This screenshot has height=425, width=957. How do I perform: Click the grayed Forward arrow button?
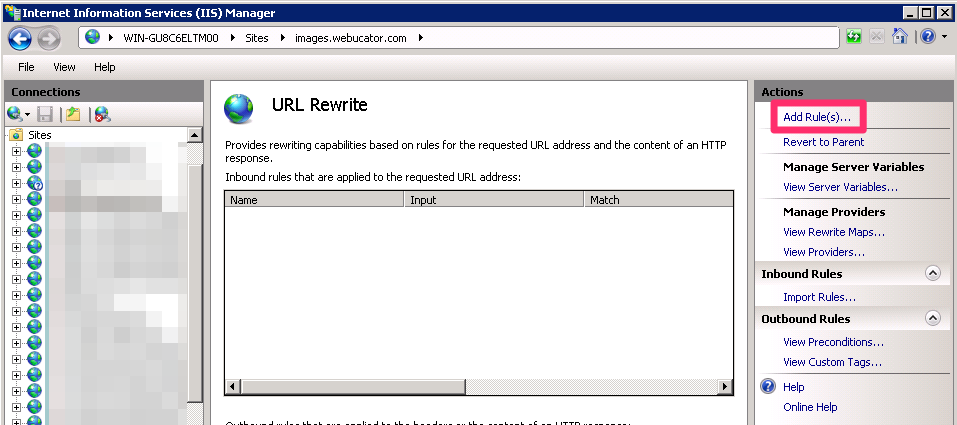pyautogui.click(x=49, y=39)
